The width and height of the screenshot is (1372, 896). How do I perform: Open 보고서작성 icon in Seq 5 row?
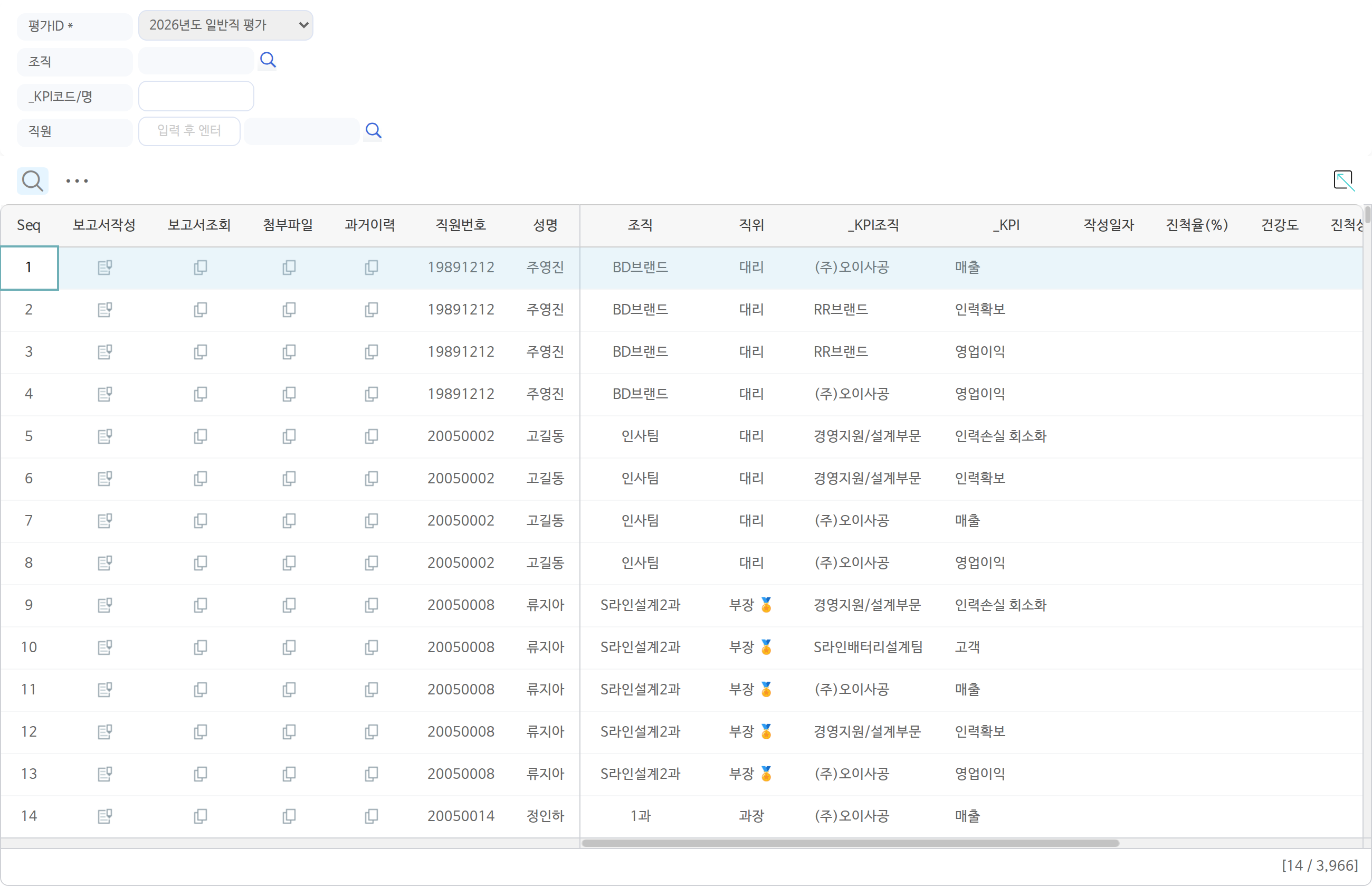pos(104,436)
